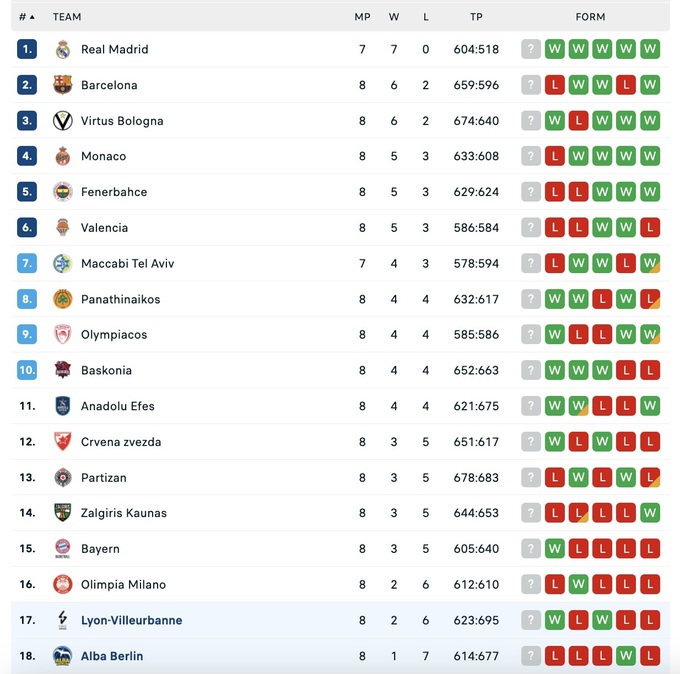Open the Alba Berlin team logo
The width and height of the screenshot is (680, 674).
(63, 656)
